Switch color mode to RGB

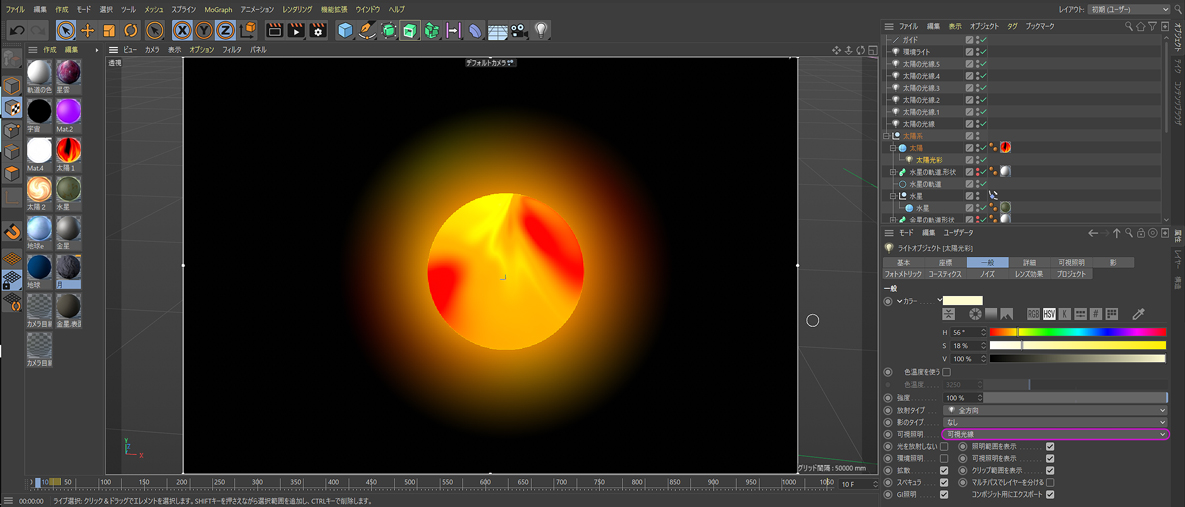point(1033,314)
